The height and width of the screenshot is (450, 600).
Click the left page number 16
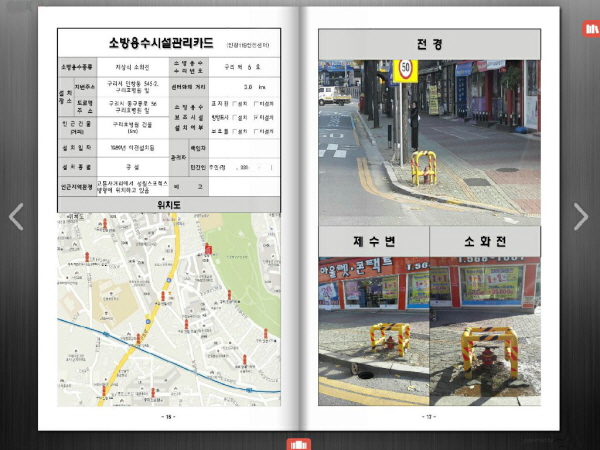click(169, 417)
